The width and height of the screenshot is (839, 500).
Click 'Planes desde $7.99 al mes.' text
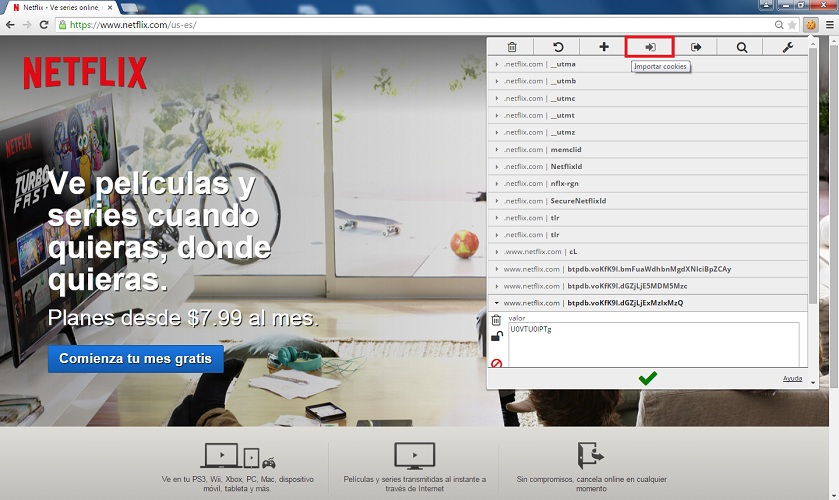coord(183,318)
